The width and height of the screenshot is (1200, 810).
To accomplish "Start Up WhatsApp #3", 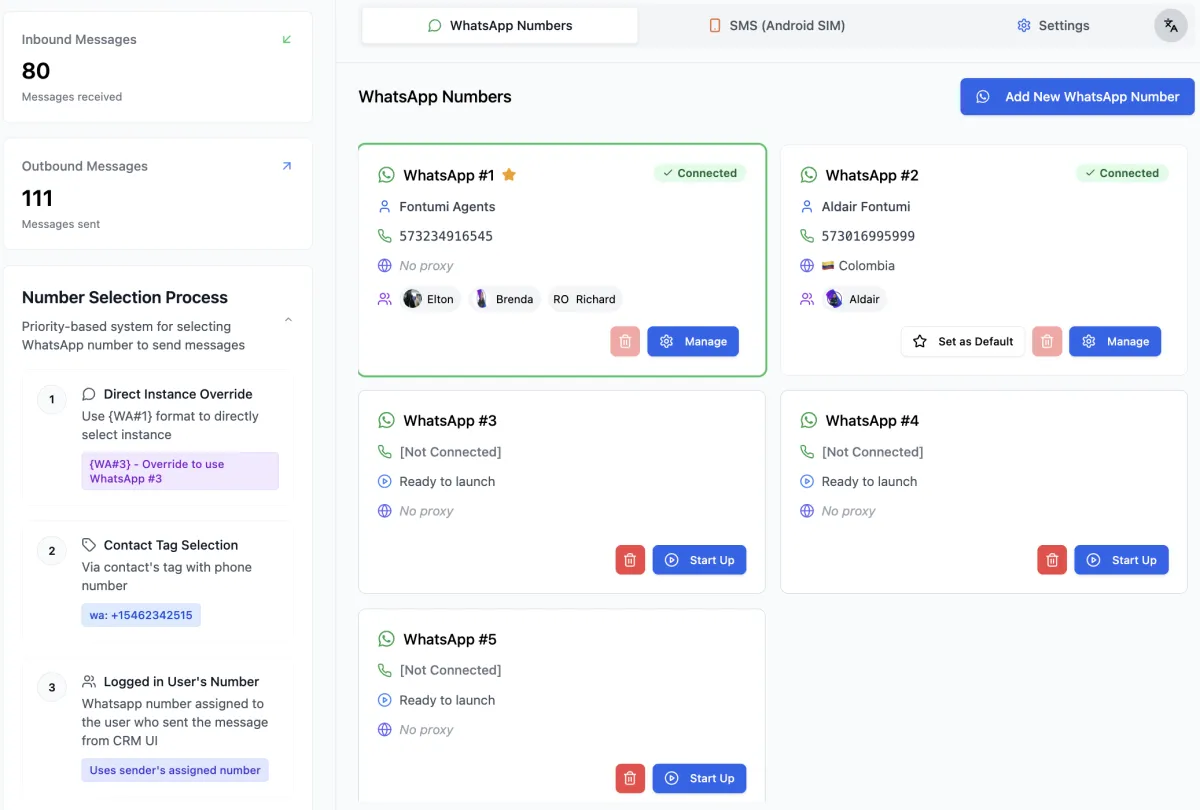I will [700, 560].
